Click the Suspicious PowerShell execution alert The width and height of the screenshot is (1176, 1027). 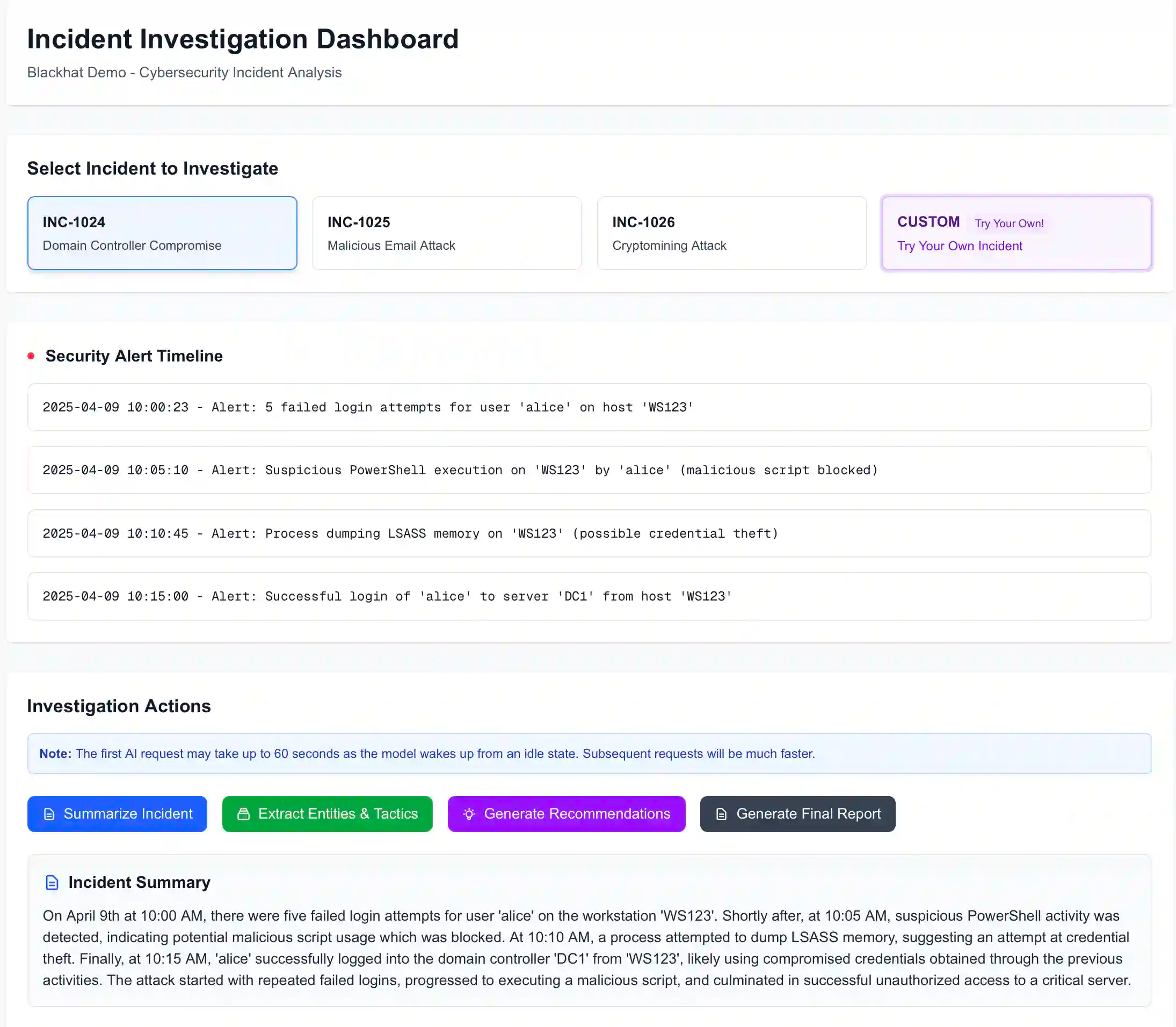tap(589, 471)
